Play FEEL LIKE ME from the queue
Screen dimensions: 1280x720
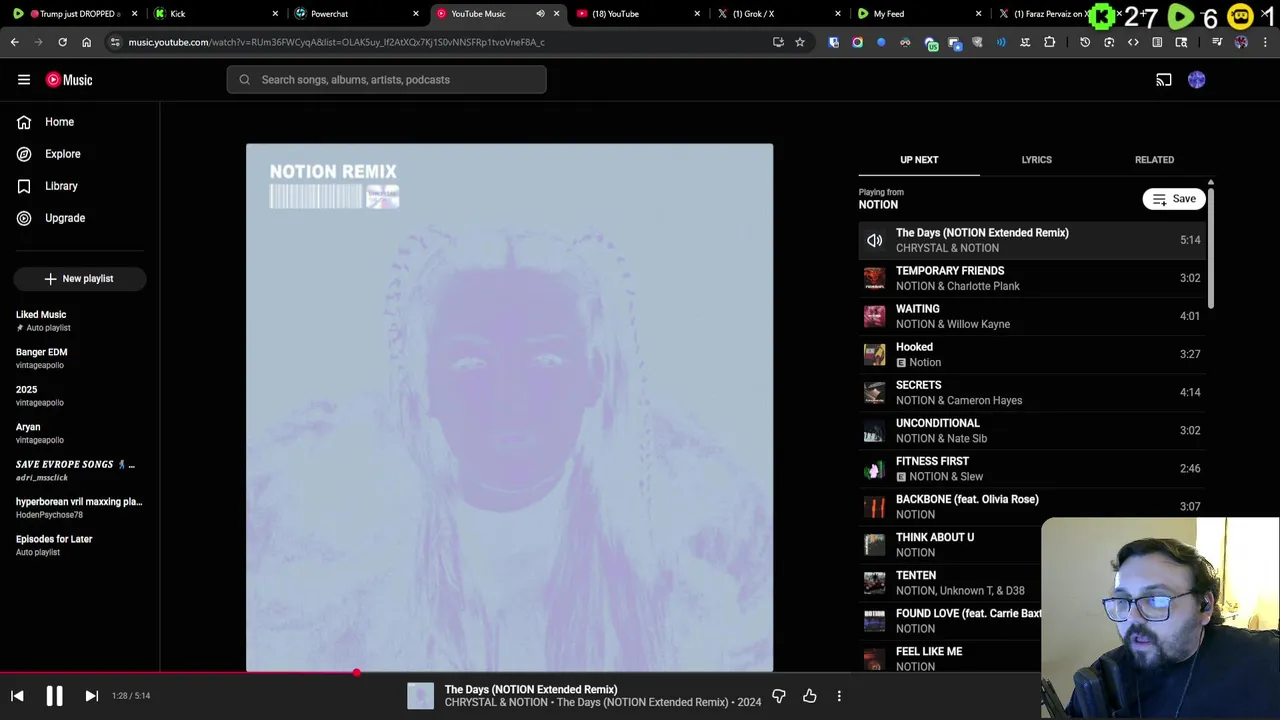[950, 658]
